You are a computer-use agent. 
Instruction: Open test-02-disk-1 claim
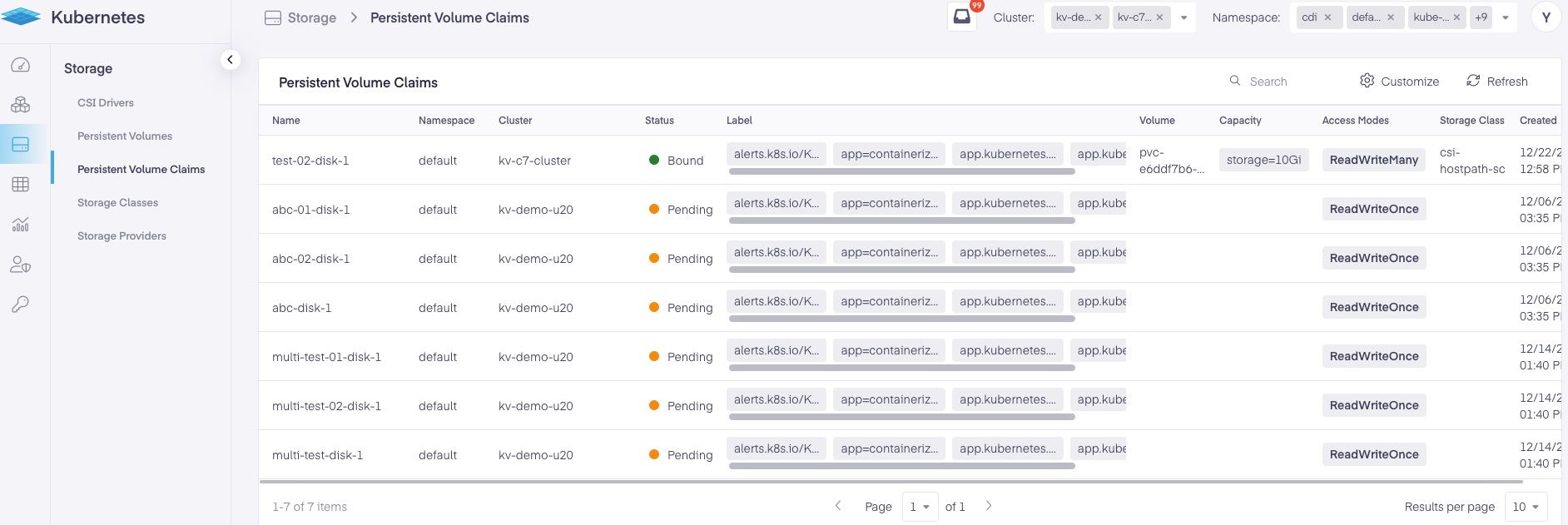click(x=310, y=161)
